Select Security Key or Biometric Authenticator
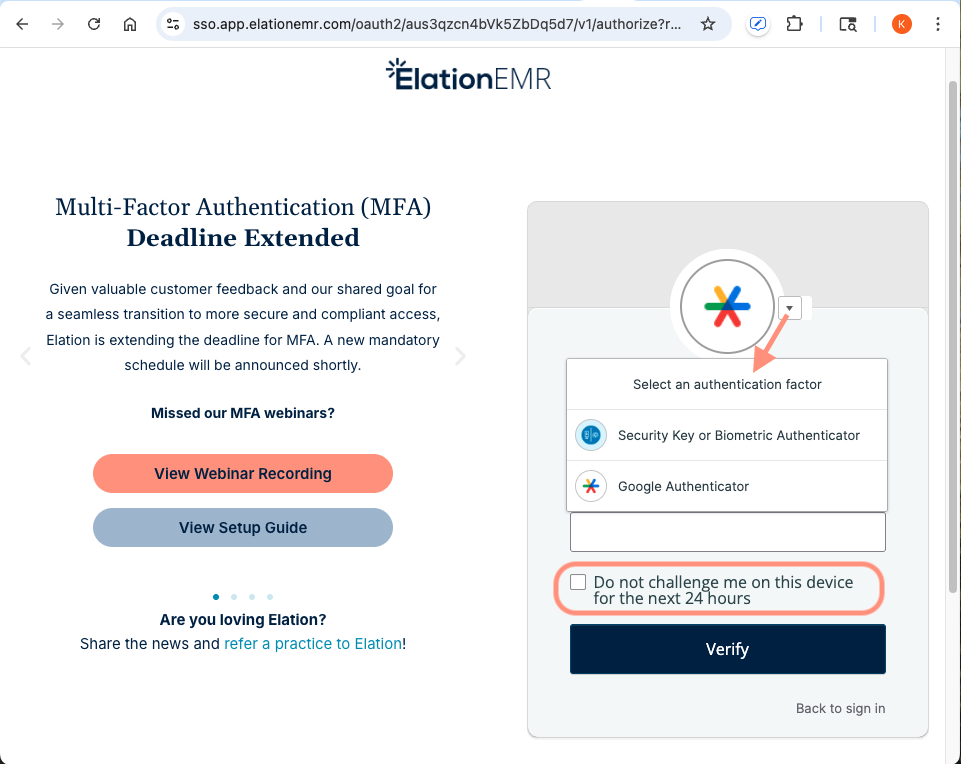The height and width of the screenshot is (764, 961). click(x=737, y=435)
